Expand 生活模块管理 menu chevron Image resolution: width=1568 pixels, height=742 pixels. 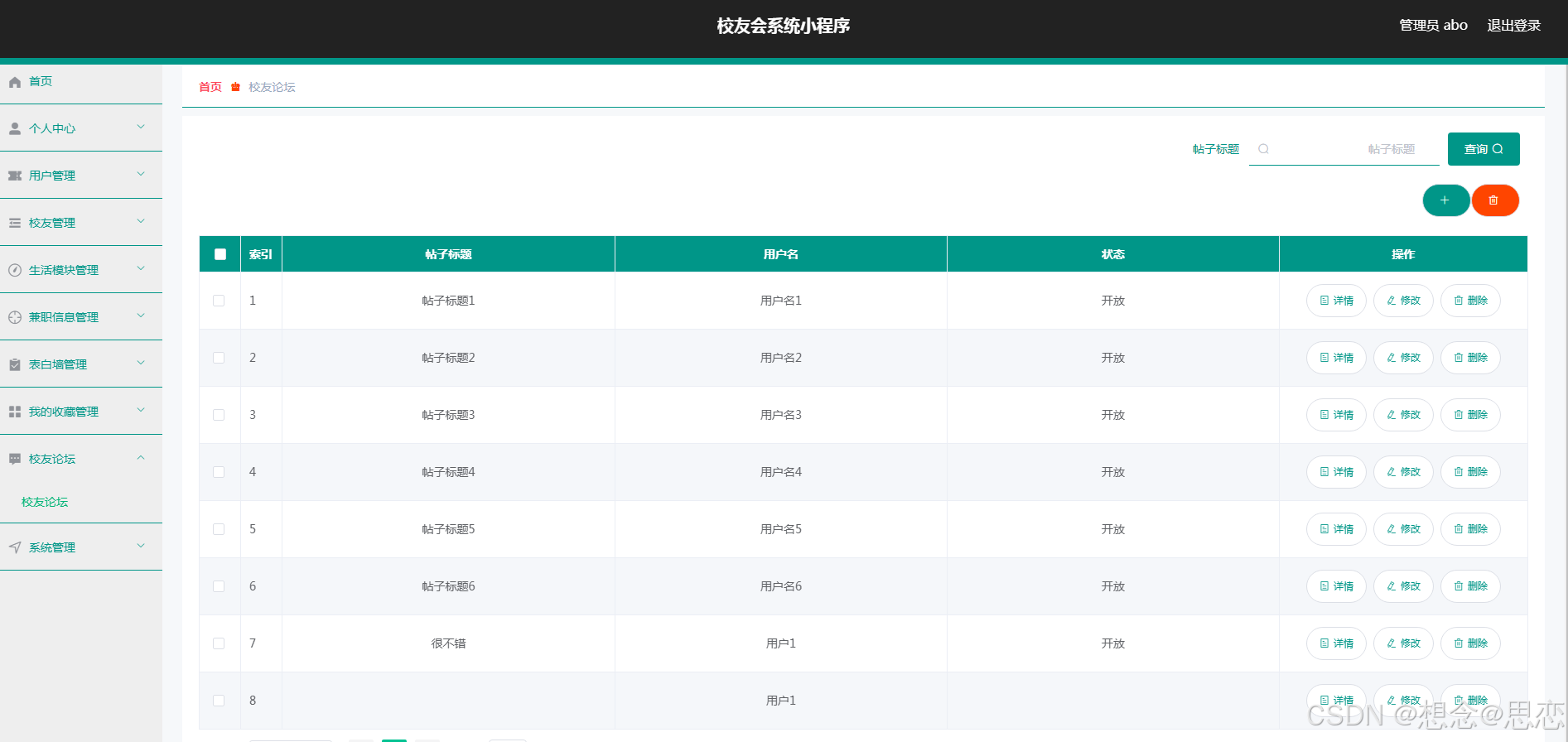(141, 268)
